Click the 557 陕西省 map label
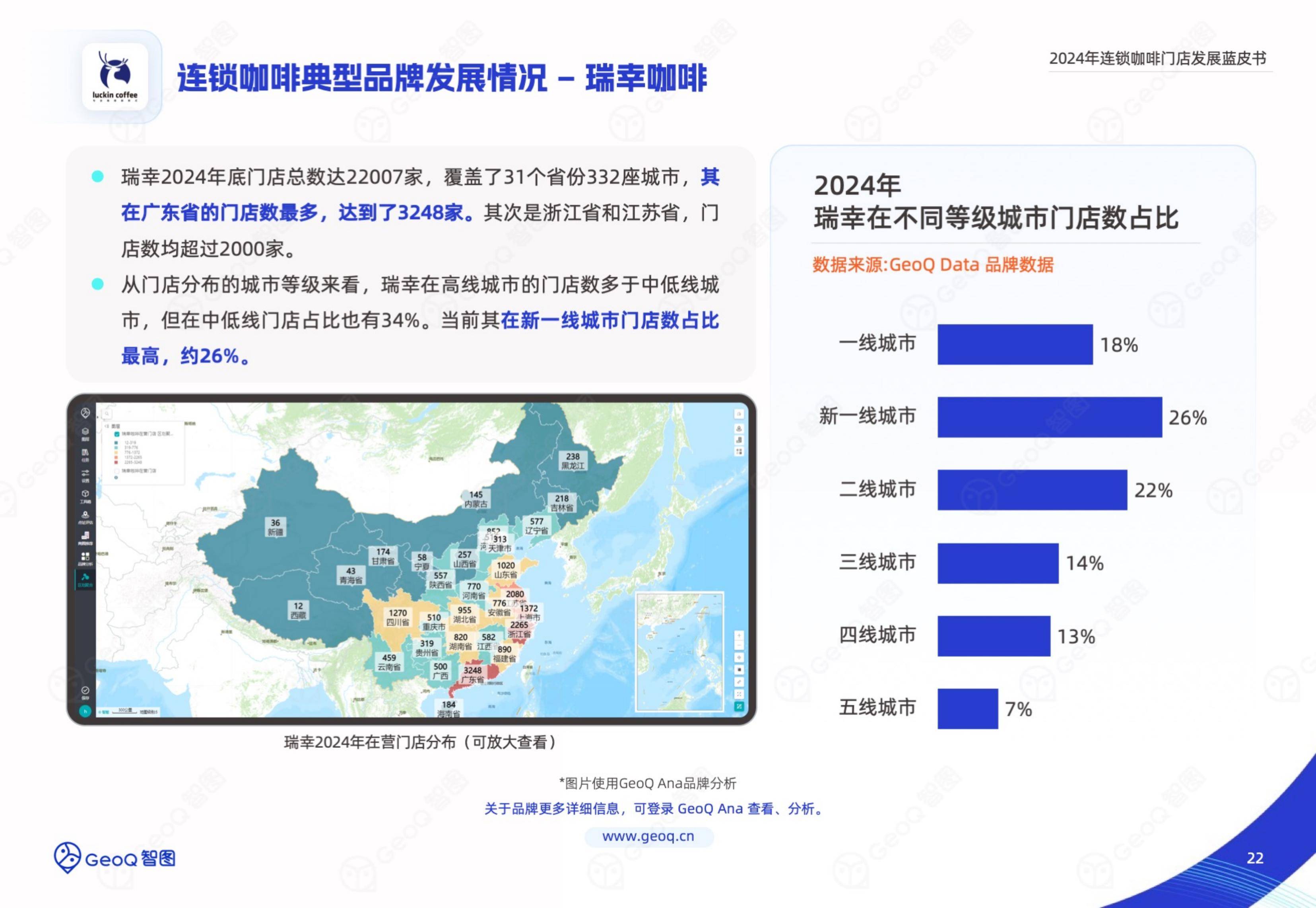Image resolution: width=1316 pixels, height=908 pixels. [x=441, y=580]
